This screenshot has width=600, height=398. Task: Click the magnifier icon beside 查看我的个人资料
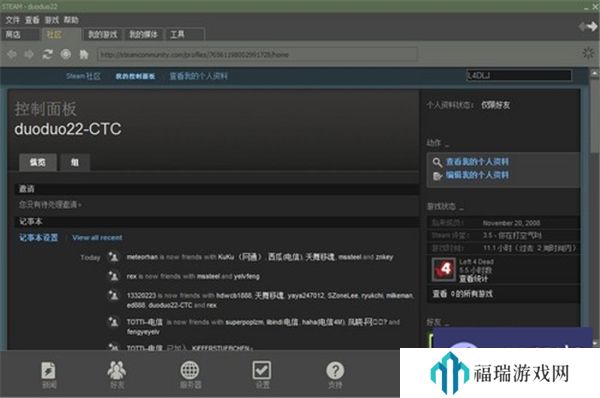coord(437,162)
